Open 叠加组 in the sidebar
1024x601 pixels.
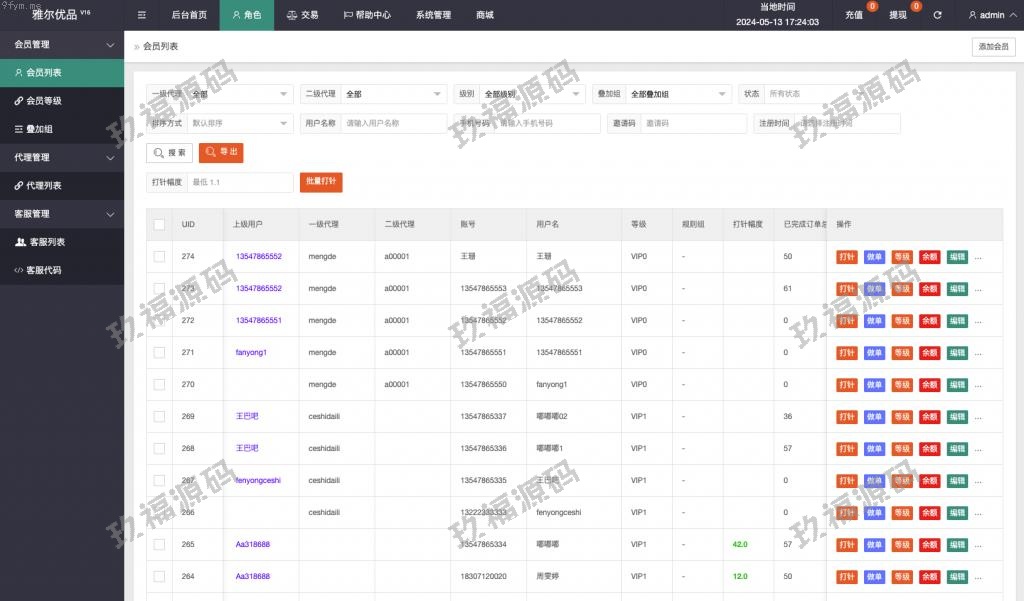(39, 129)
